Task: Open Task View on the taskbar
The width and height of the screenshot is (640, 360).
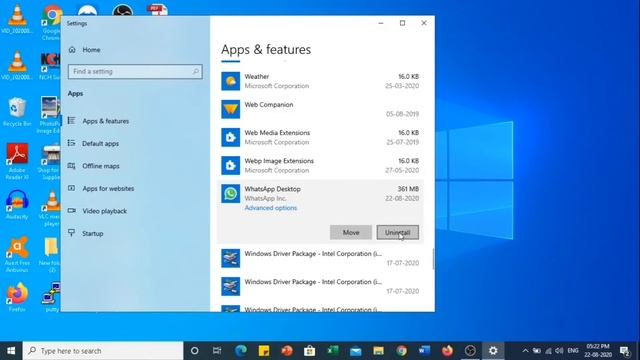Action: pos(217,351)
